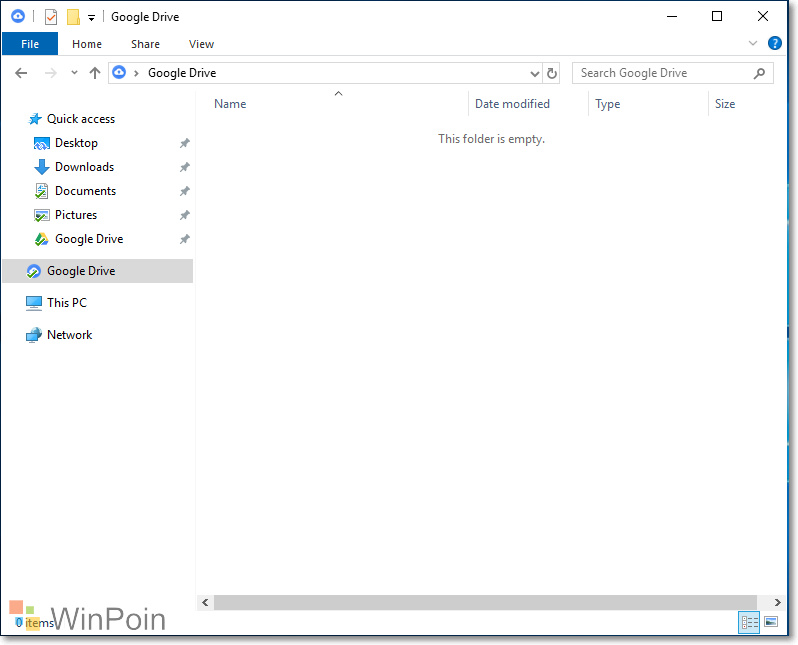Image resolution: width=798 pixels, height=645 pixels.
Task: Open the Documents folder
Action: (x=86, y=191)
